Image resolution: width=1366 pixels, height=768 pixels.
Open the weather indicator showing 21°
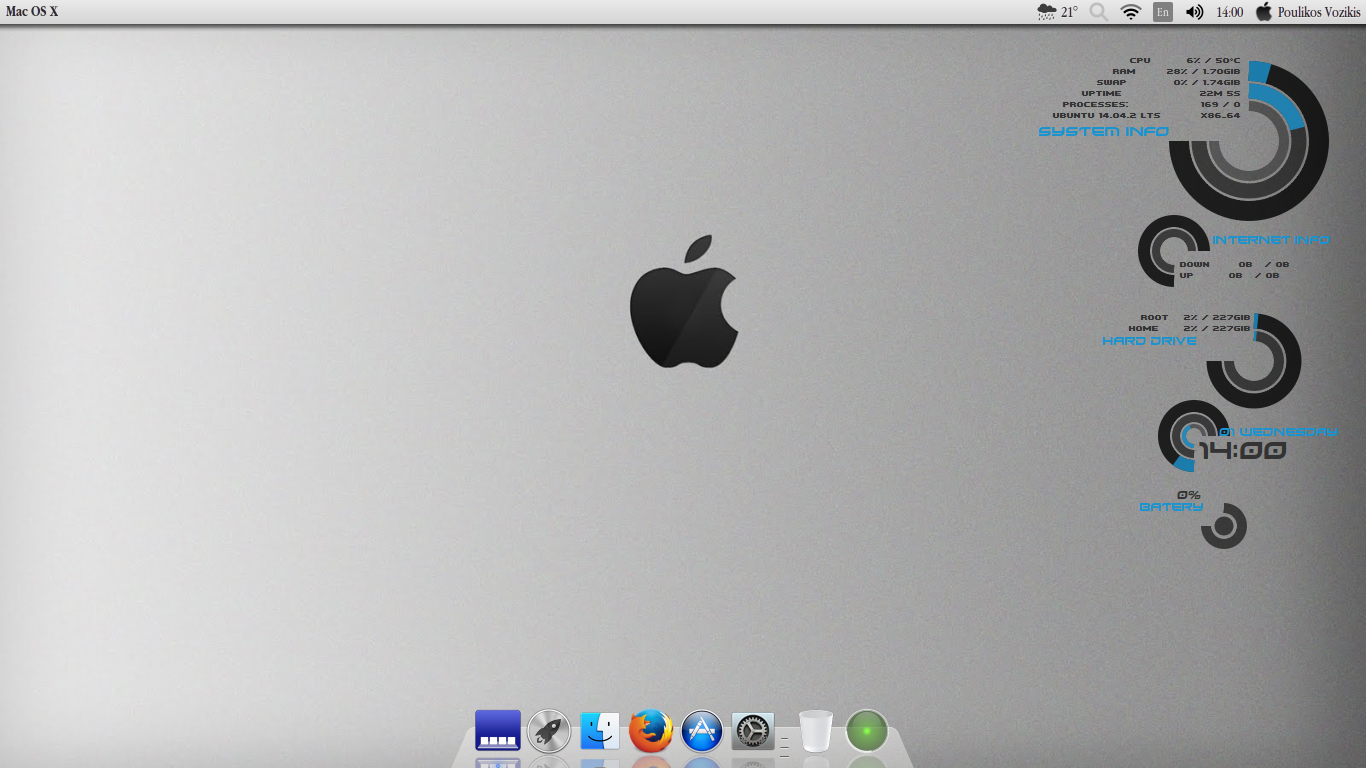point(1058,12)
